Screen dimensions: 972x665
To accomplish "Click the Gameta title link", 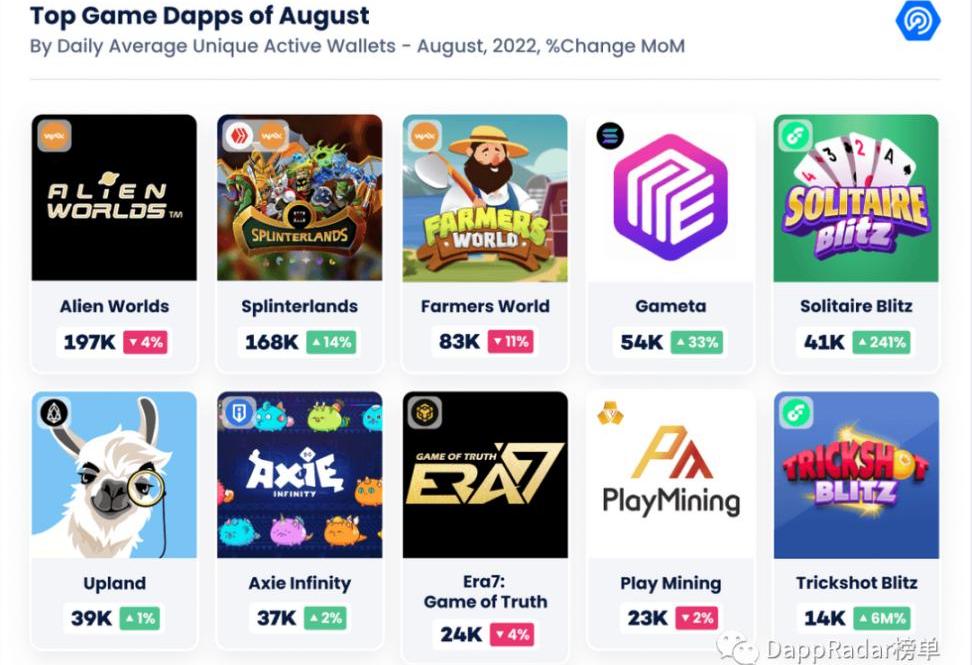I will click(x=670, y=306).
